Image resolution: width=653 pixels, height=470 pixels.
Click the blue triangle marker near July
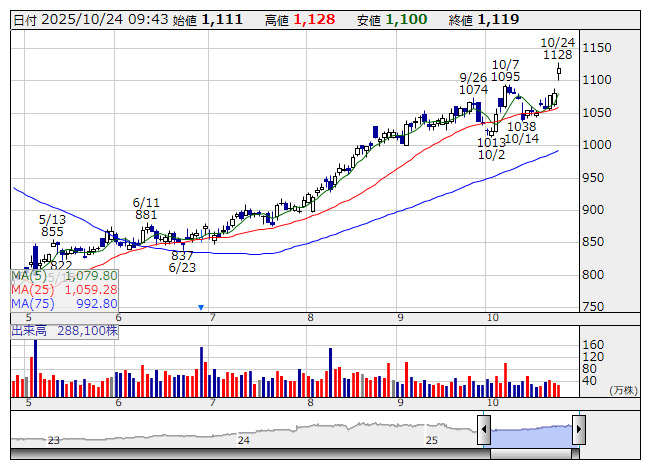(201, 308)
